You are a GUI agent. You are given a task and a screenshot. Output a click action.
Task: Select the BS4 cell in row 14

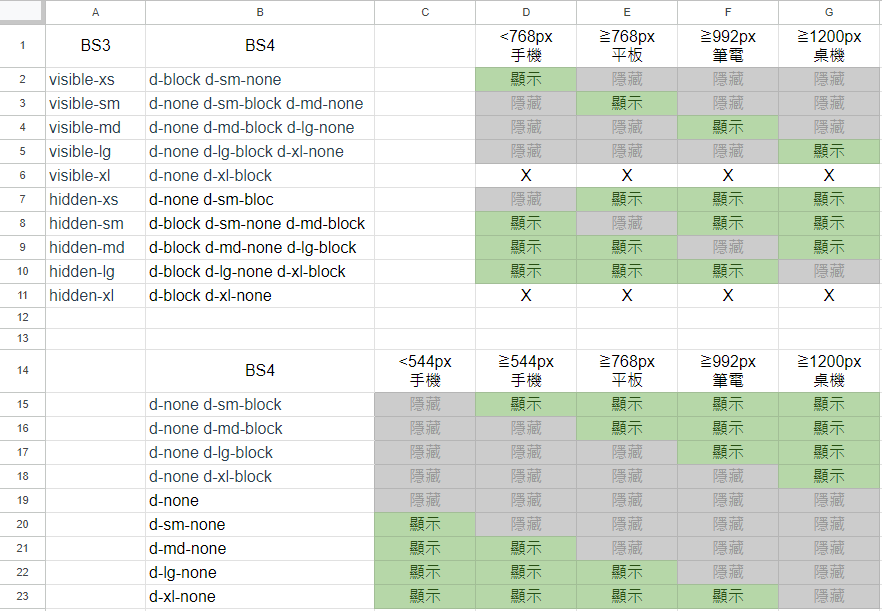[260, 370]
